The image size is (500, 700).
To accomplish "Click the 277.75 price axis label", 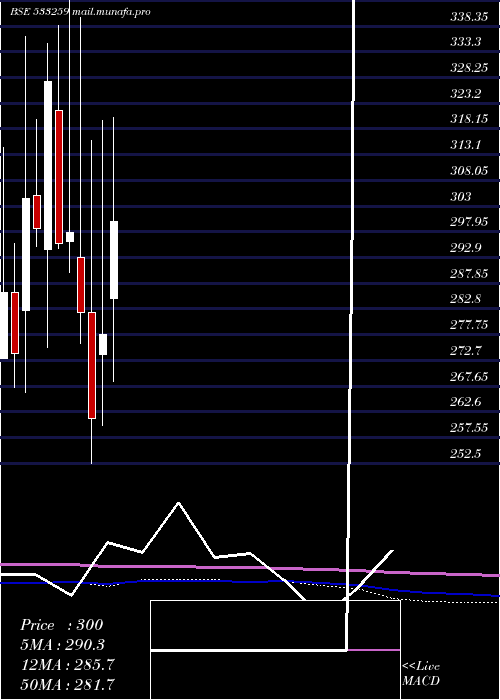I will tap(468, 325).
